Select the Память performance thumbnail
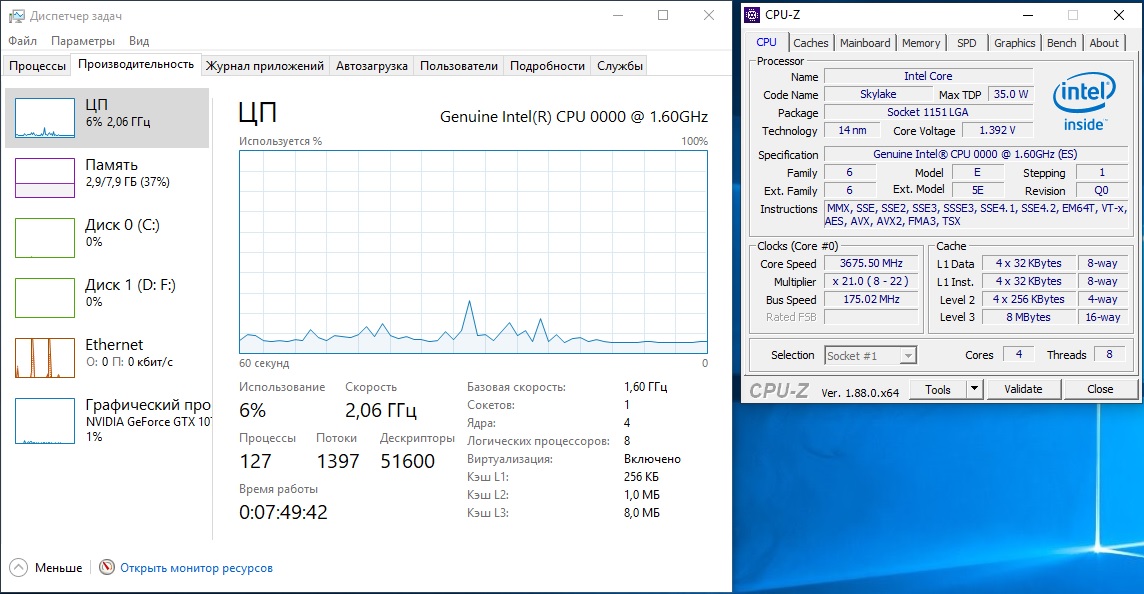1144x594 pixels. pyautogui.click(x=45, y=178)
